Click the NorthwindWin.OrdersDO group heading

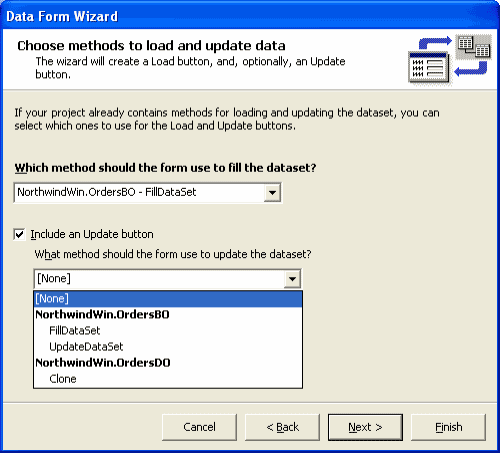(103, 363)
